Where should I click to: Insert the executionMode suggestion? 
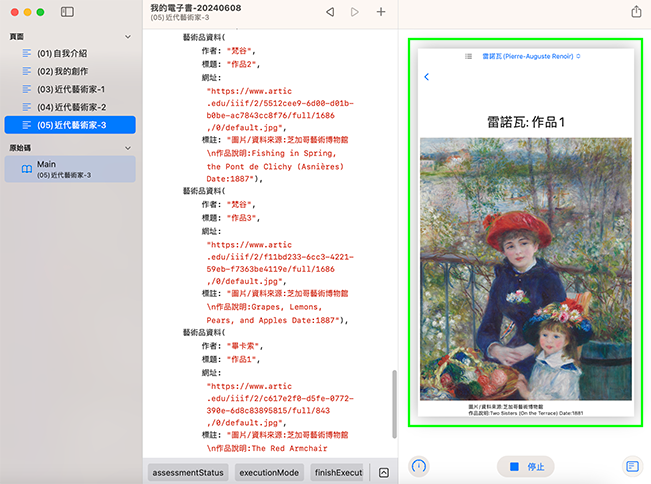click(268, 472)
